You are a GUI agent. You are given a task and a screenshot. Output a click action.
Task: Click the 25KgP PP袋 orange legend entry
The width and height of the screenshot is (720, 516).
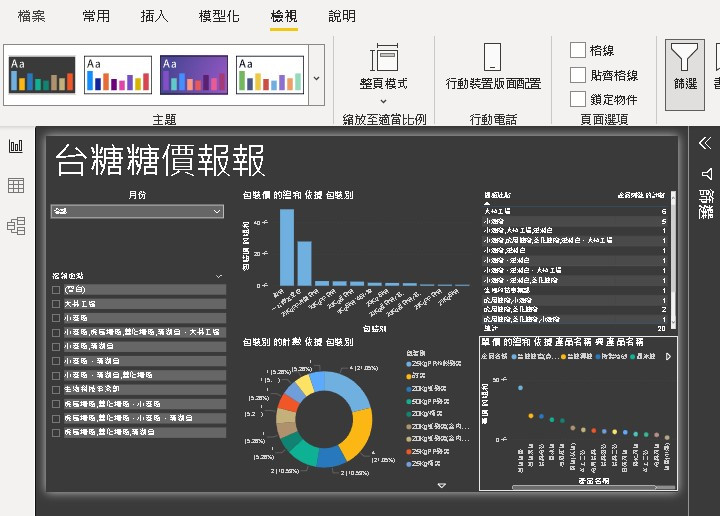(x=428, y=451)
